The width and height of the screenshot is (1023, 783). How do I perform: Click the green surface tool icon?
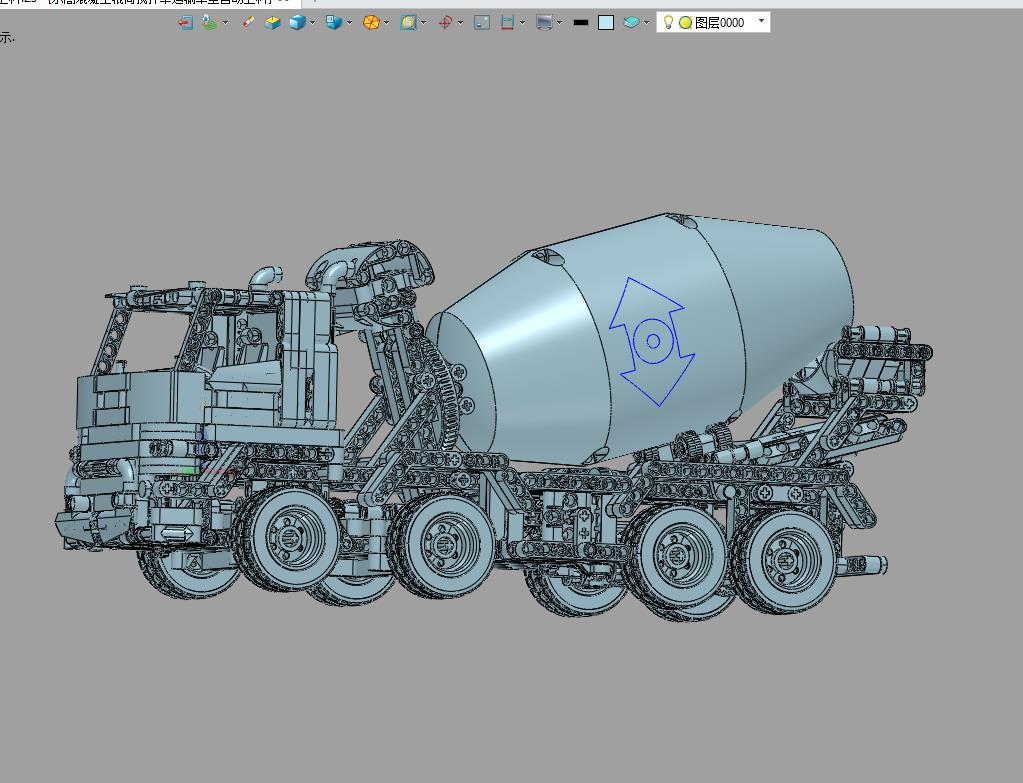[209, 23]
